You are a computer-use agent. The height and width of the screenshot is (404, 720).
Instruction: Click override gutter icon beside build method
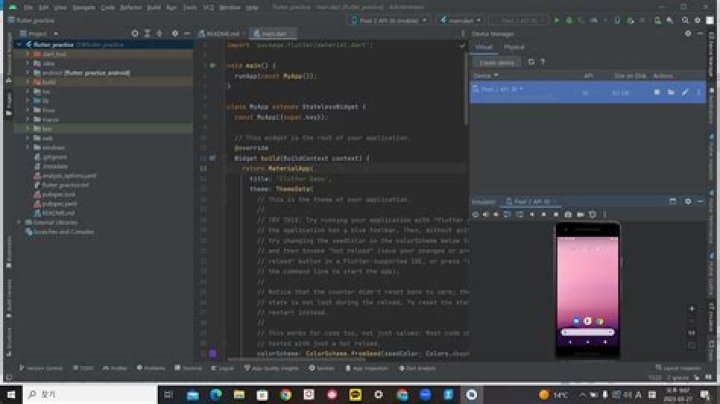[x=212, y=158]
